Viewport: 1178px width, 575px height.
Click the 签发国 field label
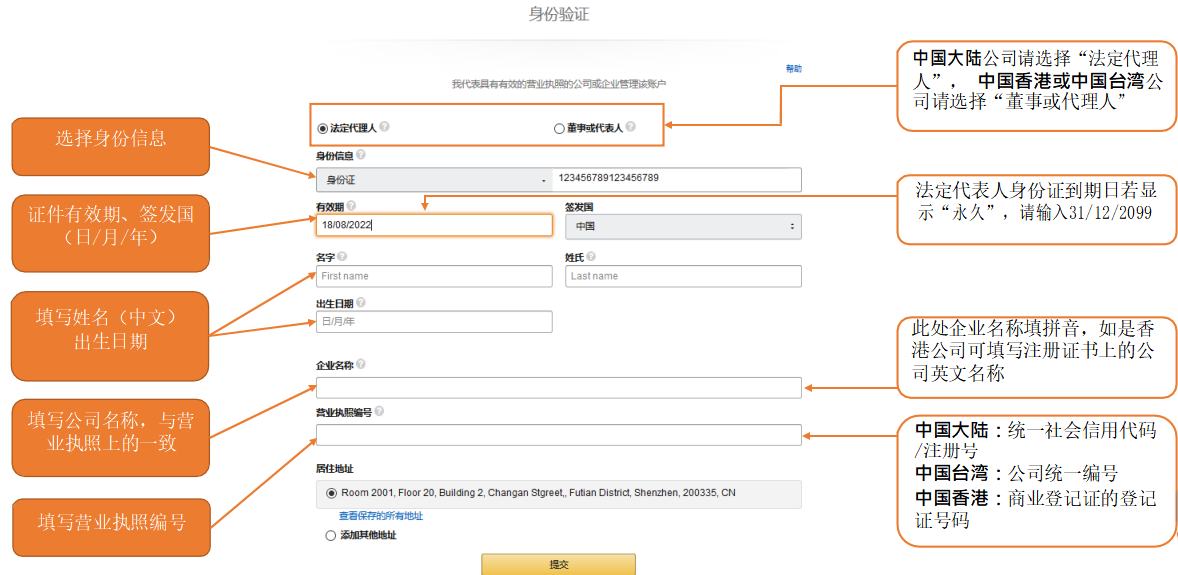578,206
